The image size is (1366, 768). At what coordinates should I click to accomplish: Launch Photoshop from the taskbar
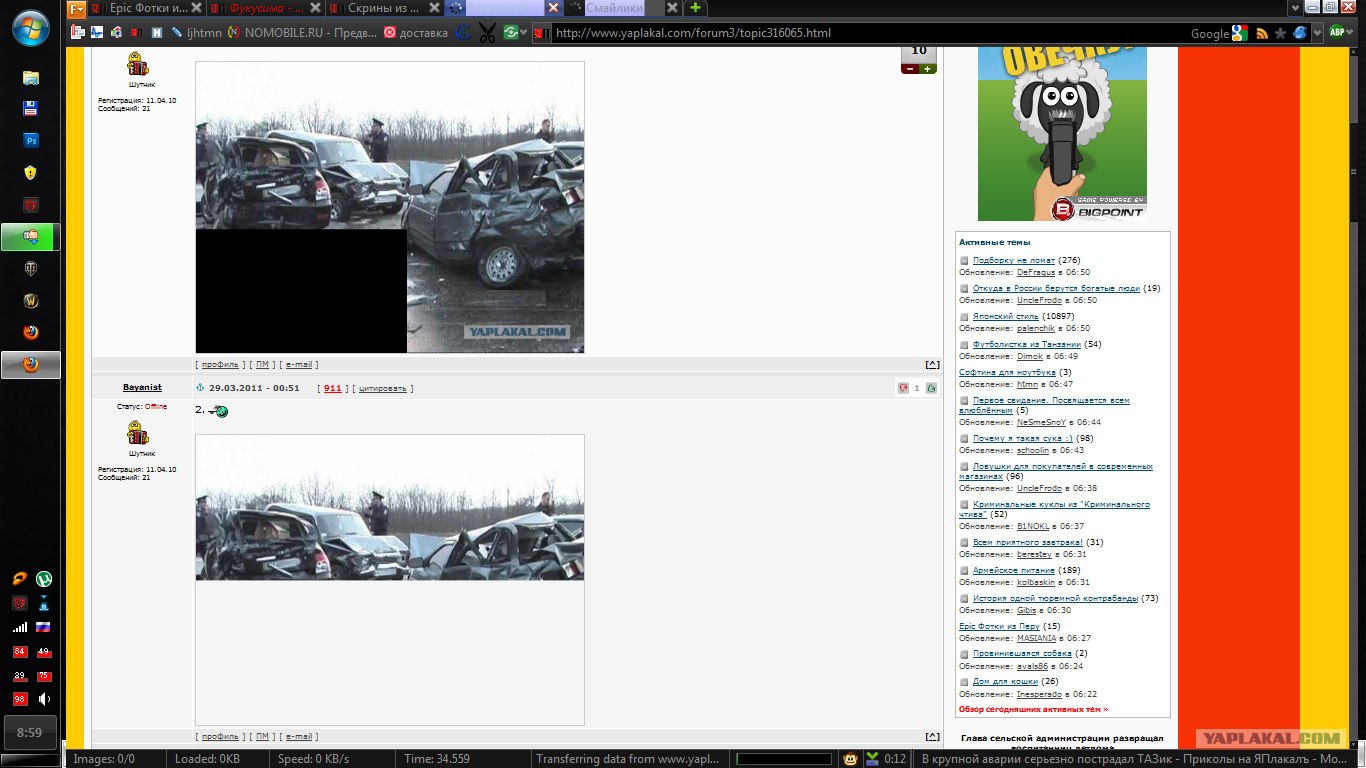coord(31,141)
